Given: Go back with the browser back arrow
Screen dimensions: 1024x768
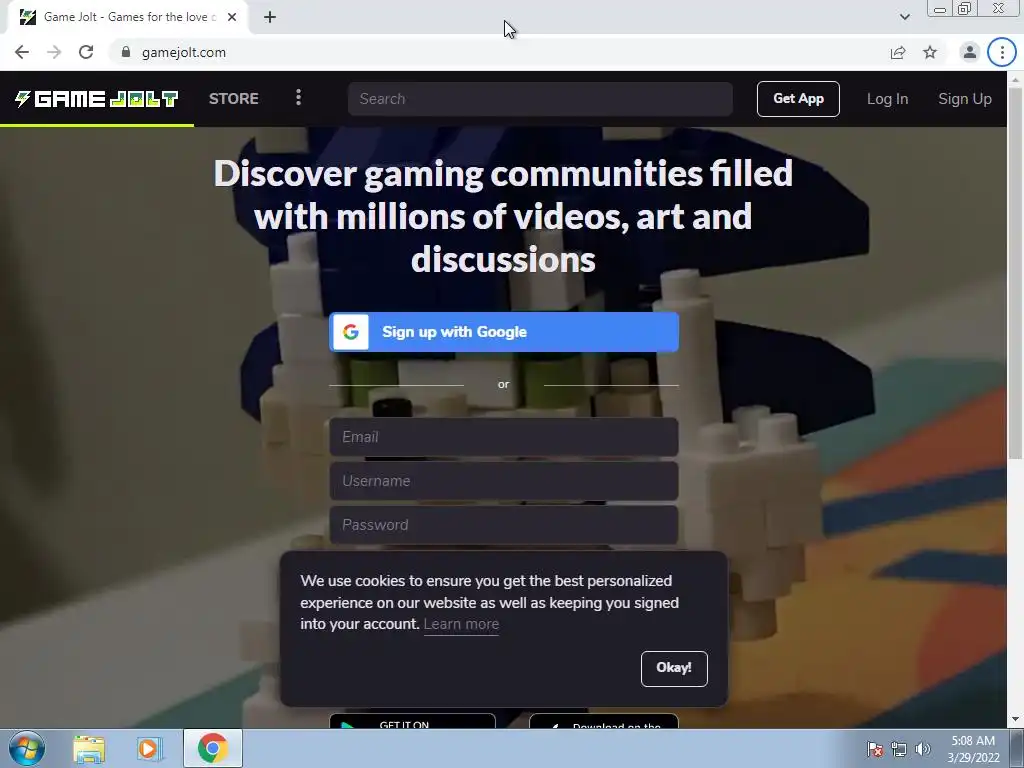Looking at the screenshot, I should tap(22, 52).
